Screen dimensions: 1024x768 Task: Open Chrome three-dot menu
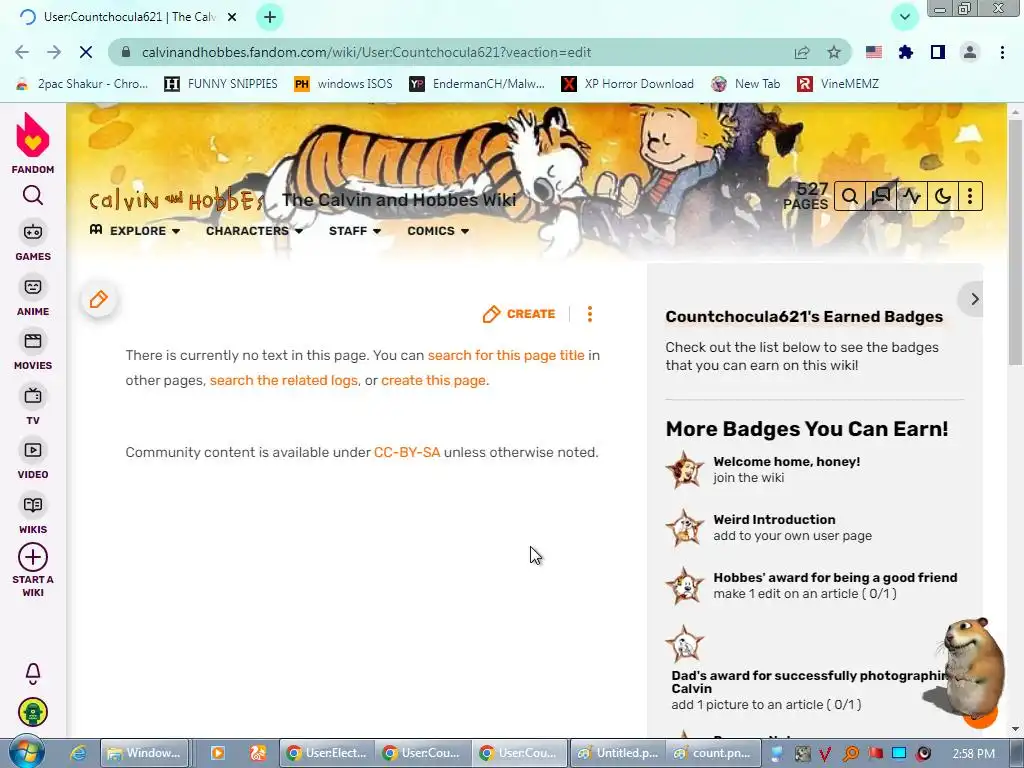(x=1002, y=52)
